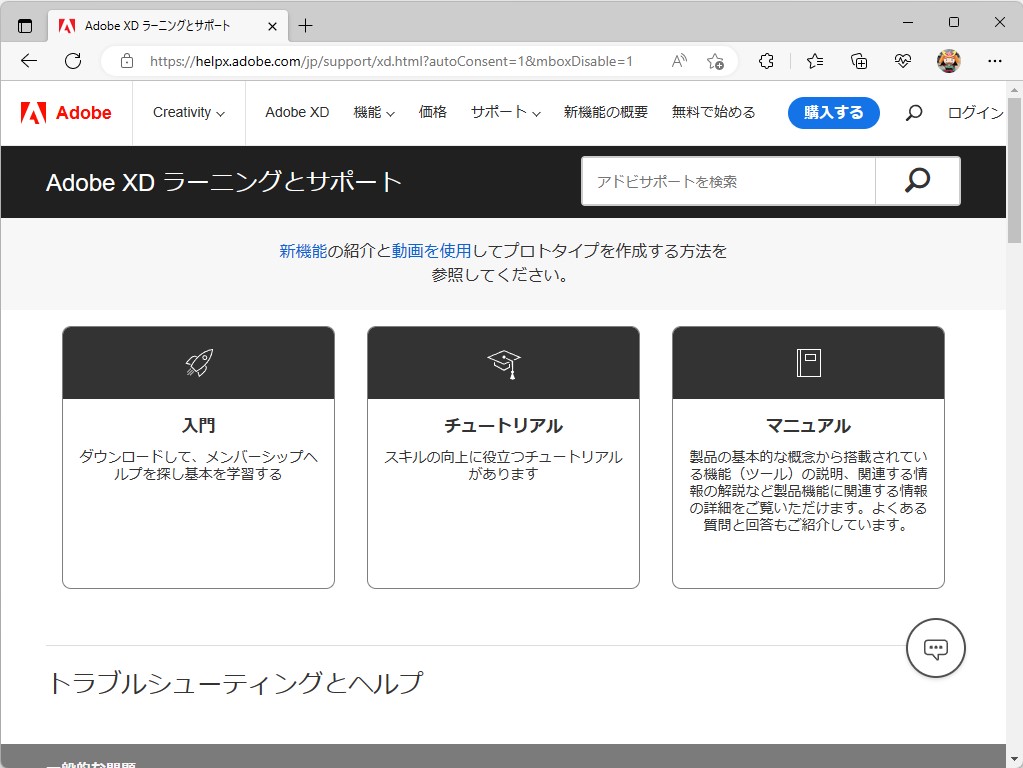Click the graduation cap icon on チュートリアル card
The height and width of the screenshot is (768, 1023).
coord(503,362)
